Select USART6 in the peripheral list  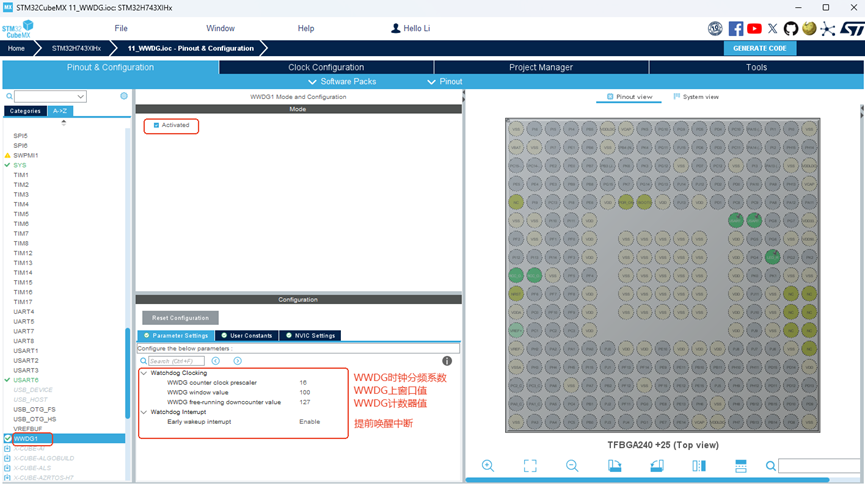(x=26, y=380)
